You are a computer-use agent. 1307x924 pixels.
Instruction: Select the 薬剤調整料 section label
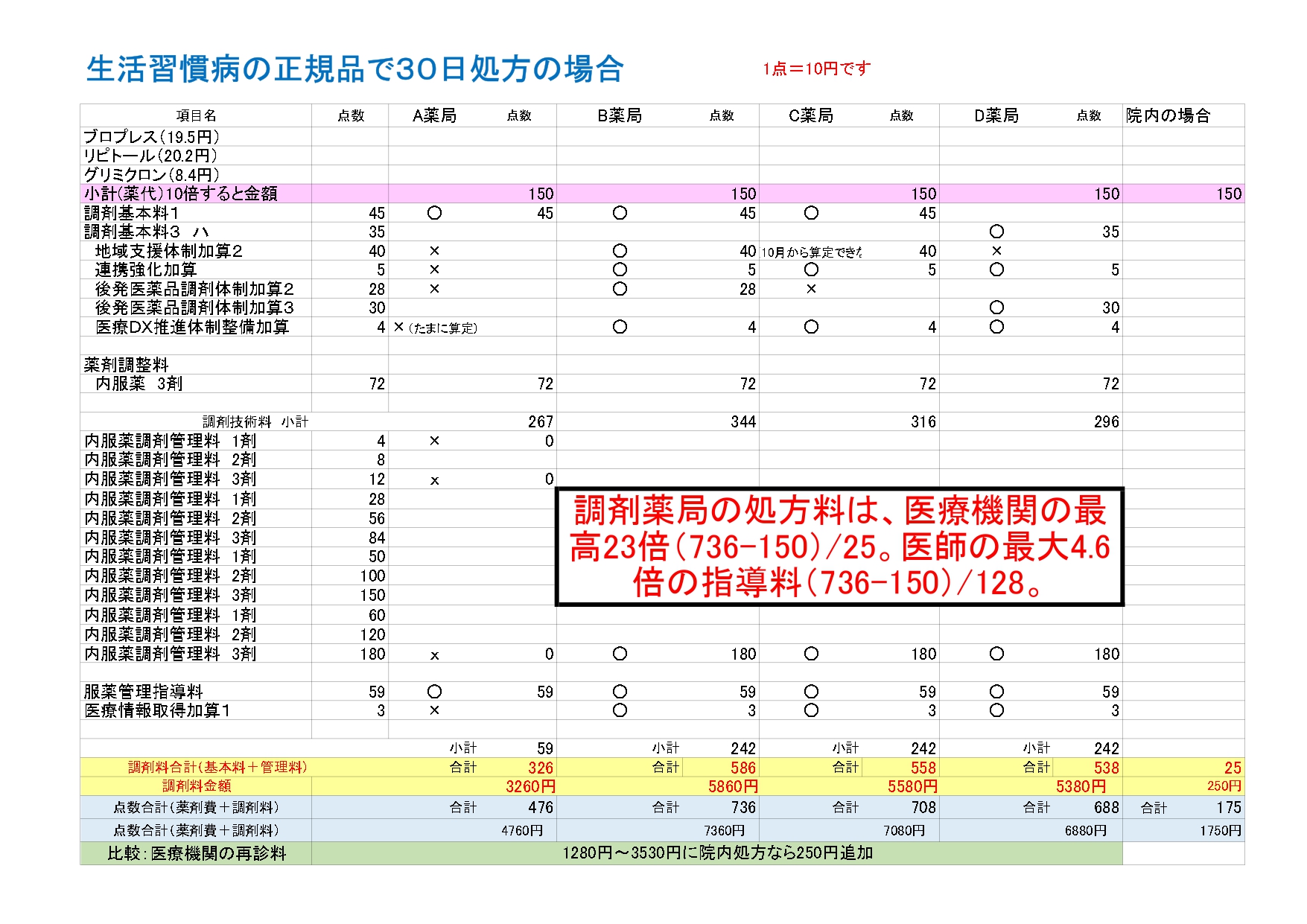point(126,365)
